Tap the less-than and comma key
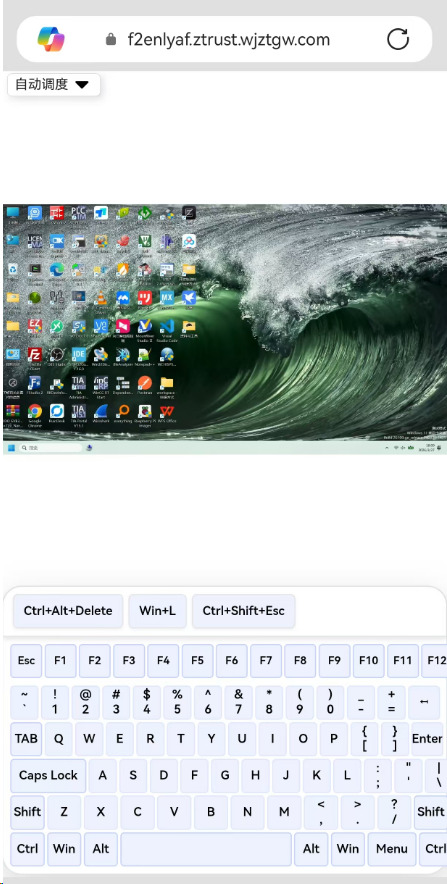The height and width of the screenshot is (884, 447). coord(321,812)
